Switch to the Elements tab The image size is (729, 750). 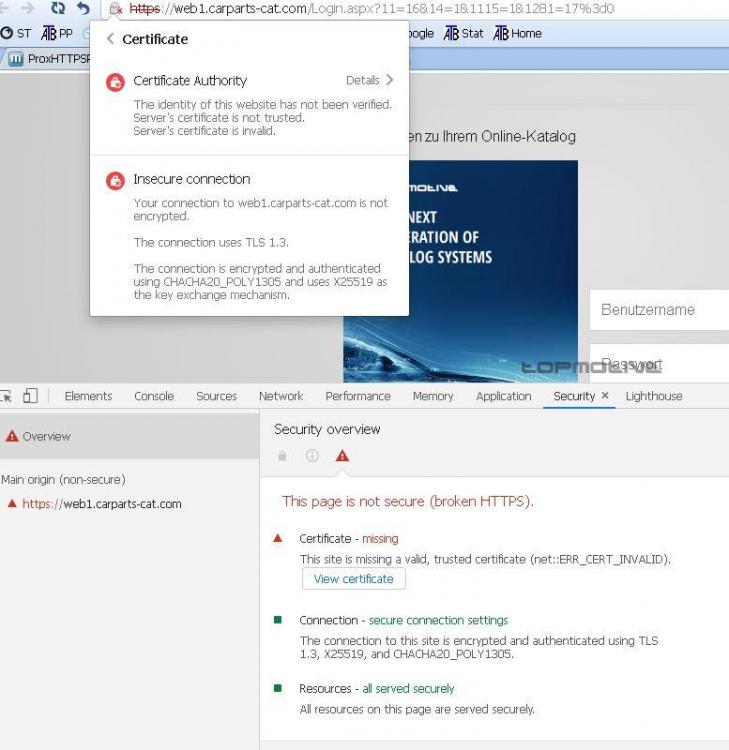tap(88, 396)
